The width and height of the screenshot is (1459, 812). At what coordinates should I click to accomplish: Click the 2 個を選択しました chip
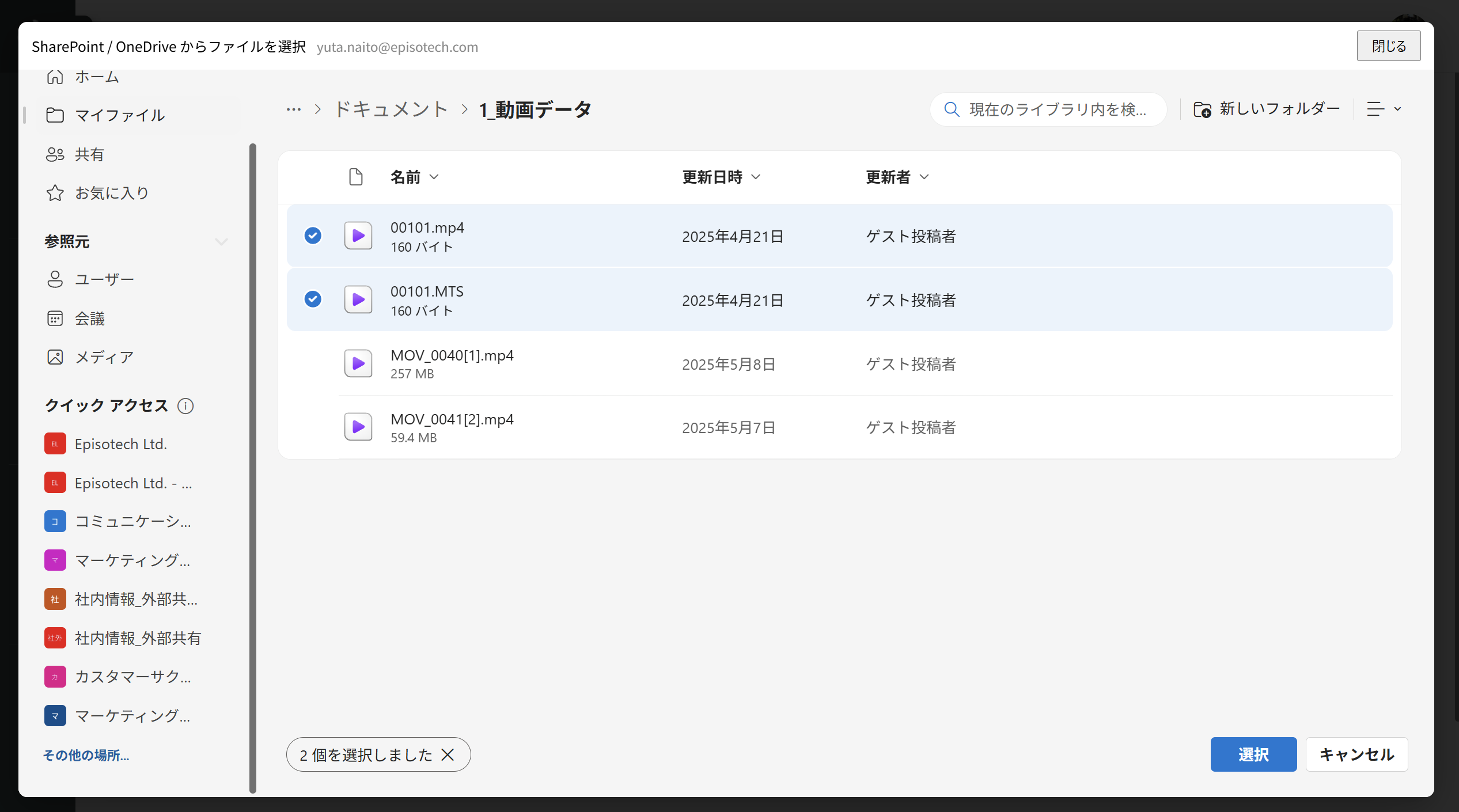click(378, 754)
